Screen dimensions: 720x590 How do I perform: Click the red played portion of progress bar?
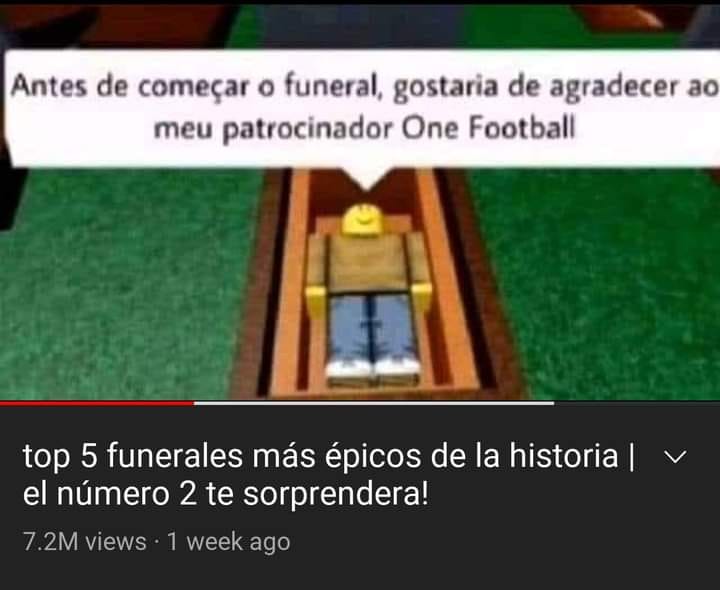pyautogui.click(x=97, y=404)
